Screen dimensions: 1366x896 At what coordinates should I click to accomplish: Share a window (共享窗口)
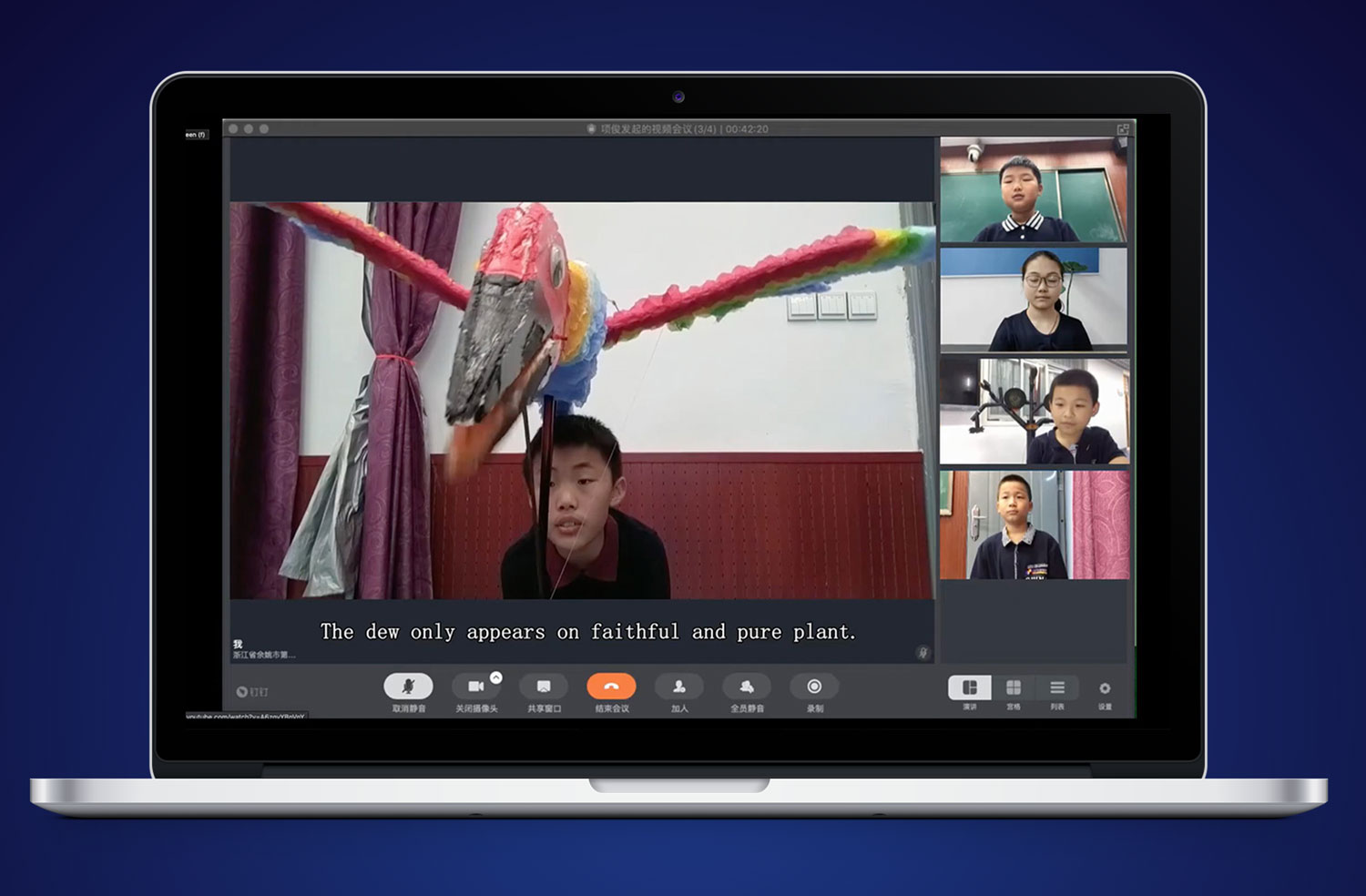[x=544, y=687]
